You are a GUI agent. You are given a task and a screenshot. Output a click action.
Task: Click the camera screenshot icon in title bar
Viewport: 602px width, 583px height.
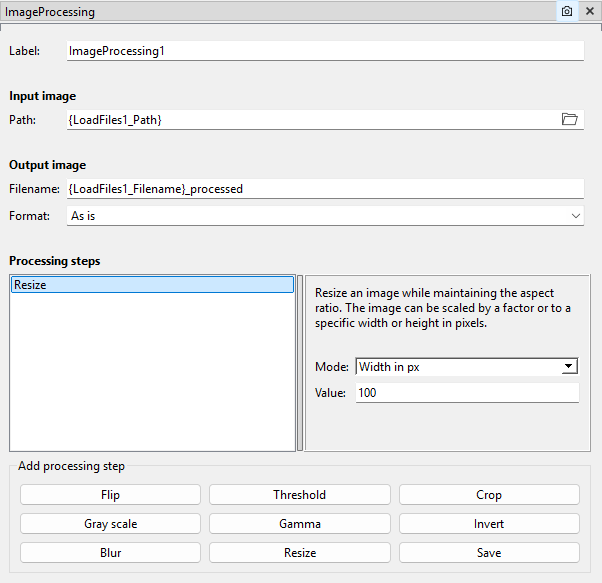pyautogui.click(x=567, y=11)
